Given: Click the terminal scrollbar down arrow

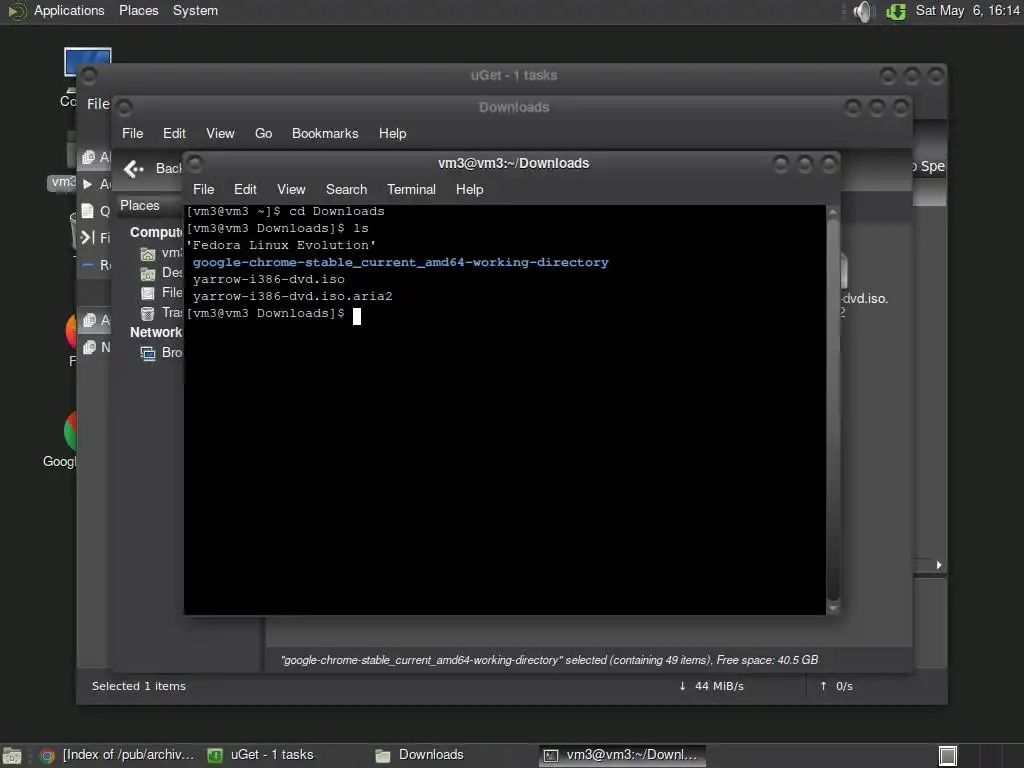Looking at the screenshot, I should (833, 608).
